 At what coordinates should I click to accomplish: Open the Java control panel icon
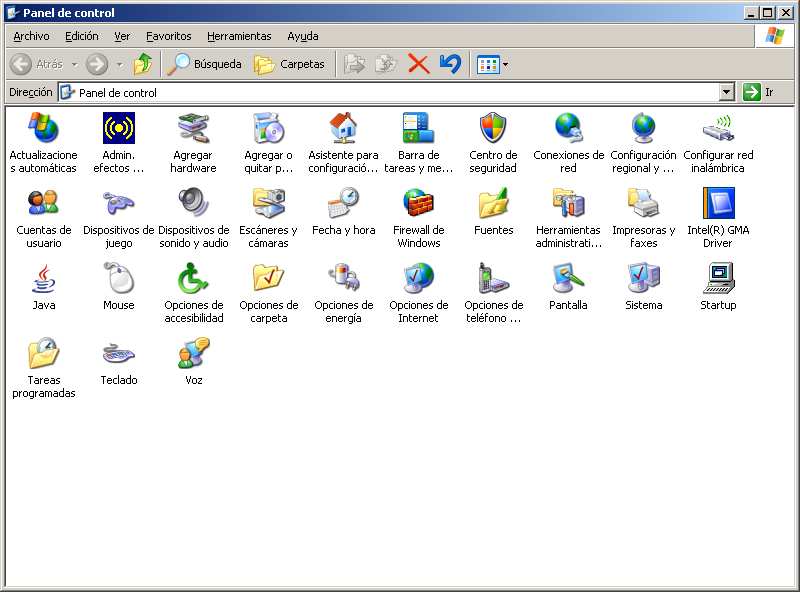click(x=43, y=279)
